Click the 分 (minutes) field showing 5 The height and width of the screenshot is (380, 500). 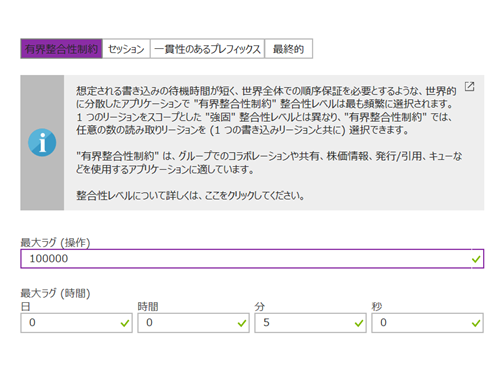coord(310,323)
